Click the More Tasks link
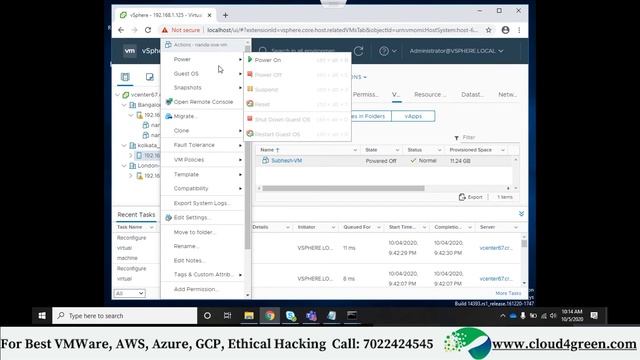Image resolution: width=640 pixels, height=360 pixels. click(508, 293)
